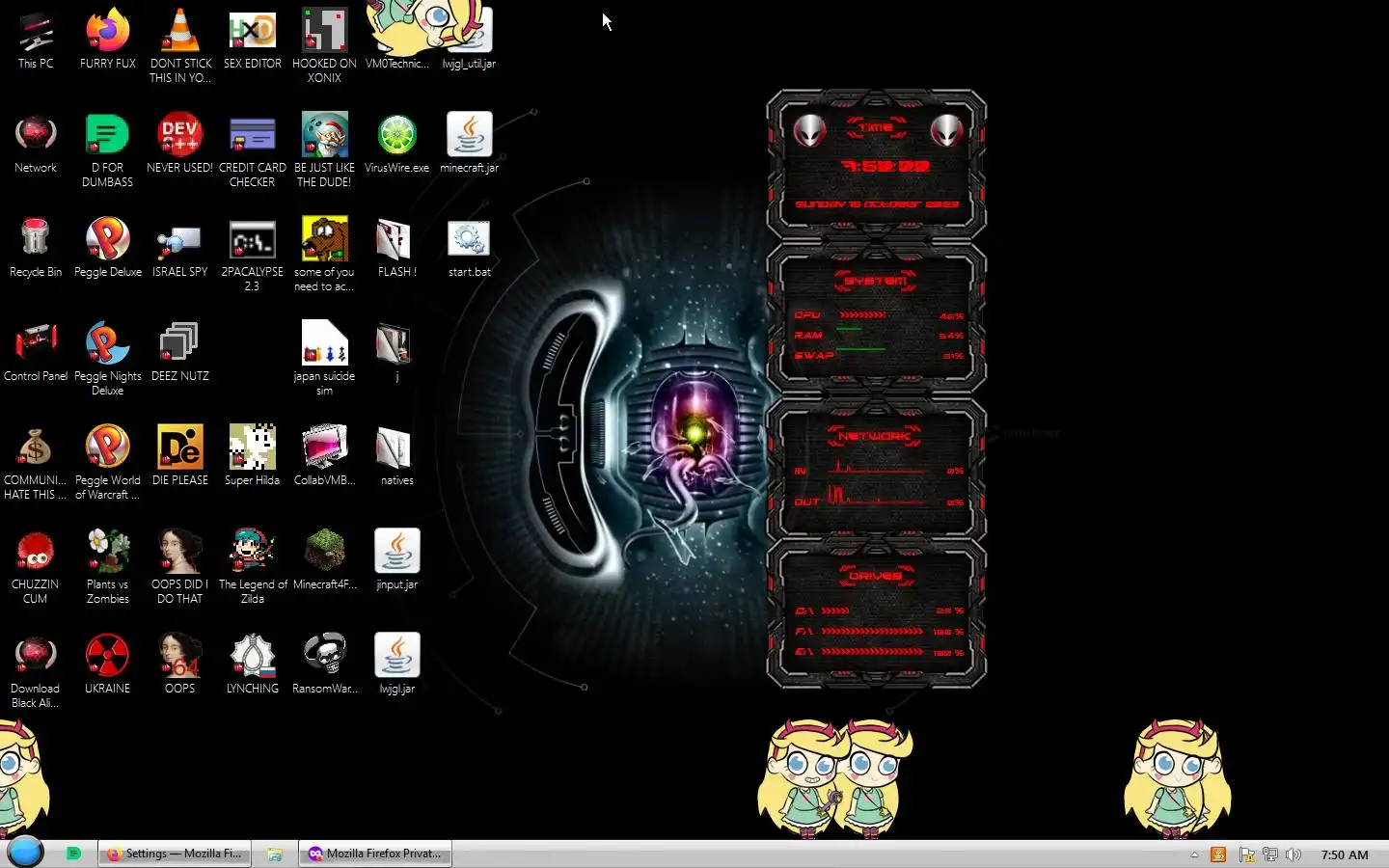This screenshot has width=1389, height=868.
Task: Click the TIME widget clock readout
Action: (885, 166)
